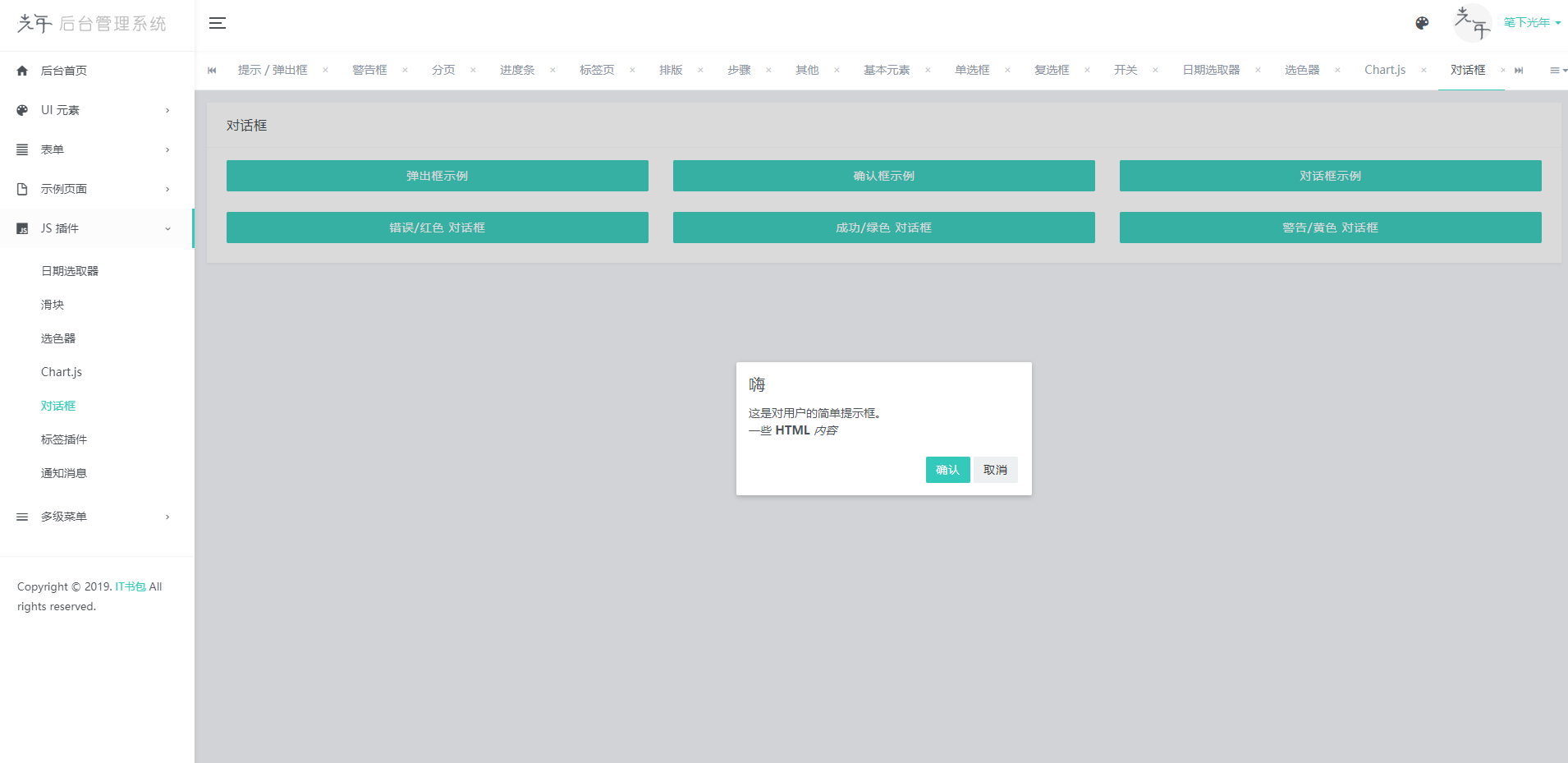The width and height of the screenshot is (1568, 763).
Task: Click the 成功/绿色 对话框 button
Action: pos(884,228)
